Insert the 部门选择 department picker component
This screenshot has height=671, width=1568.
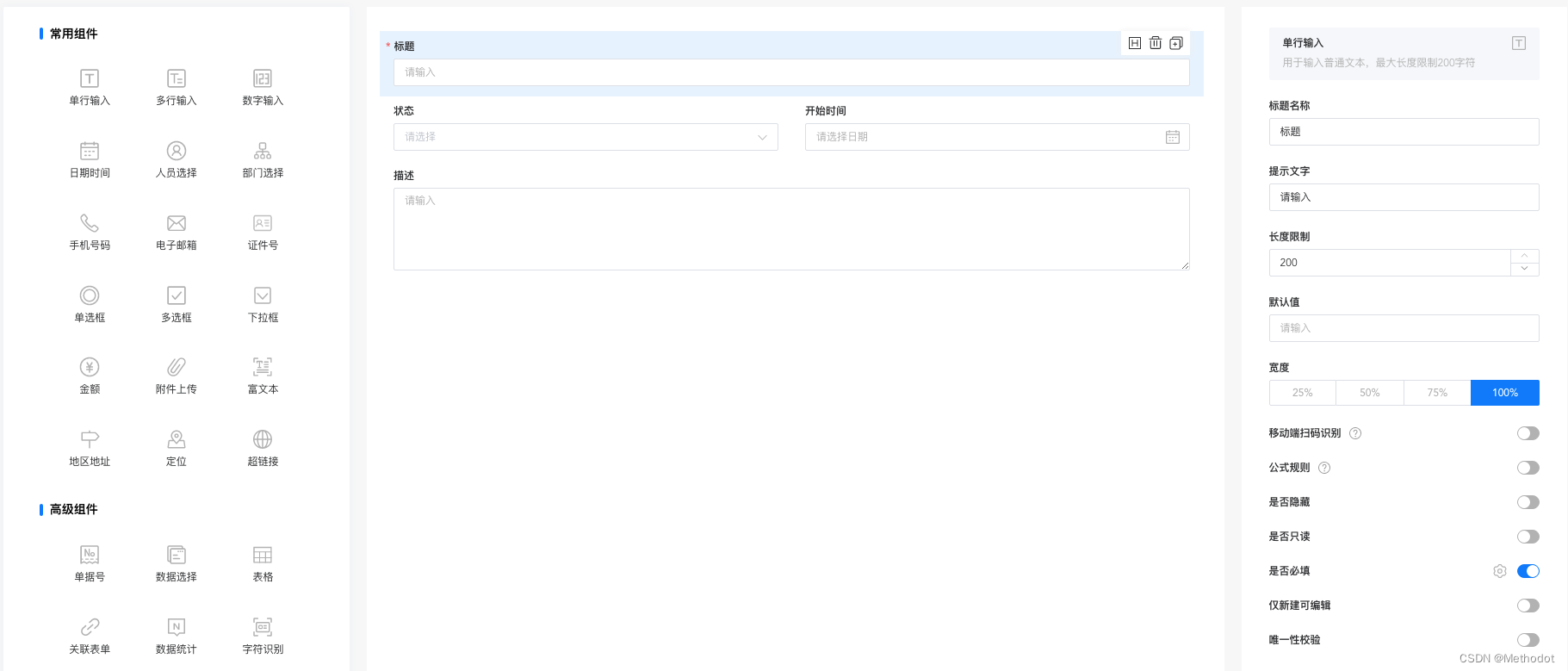click(x=263, y=160)
